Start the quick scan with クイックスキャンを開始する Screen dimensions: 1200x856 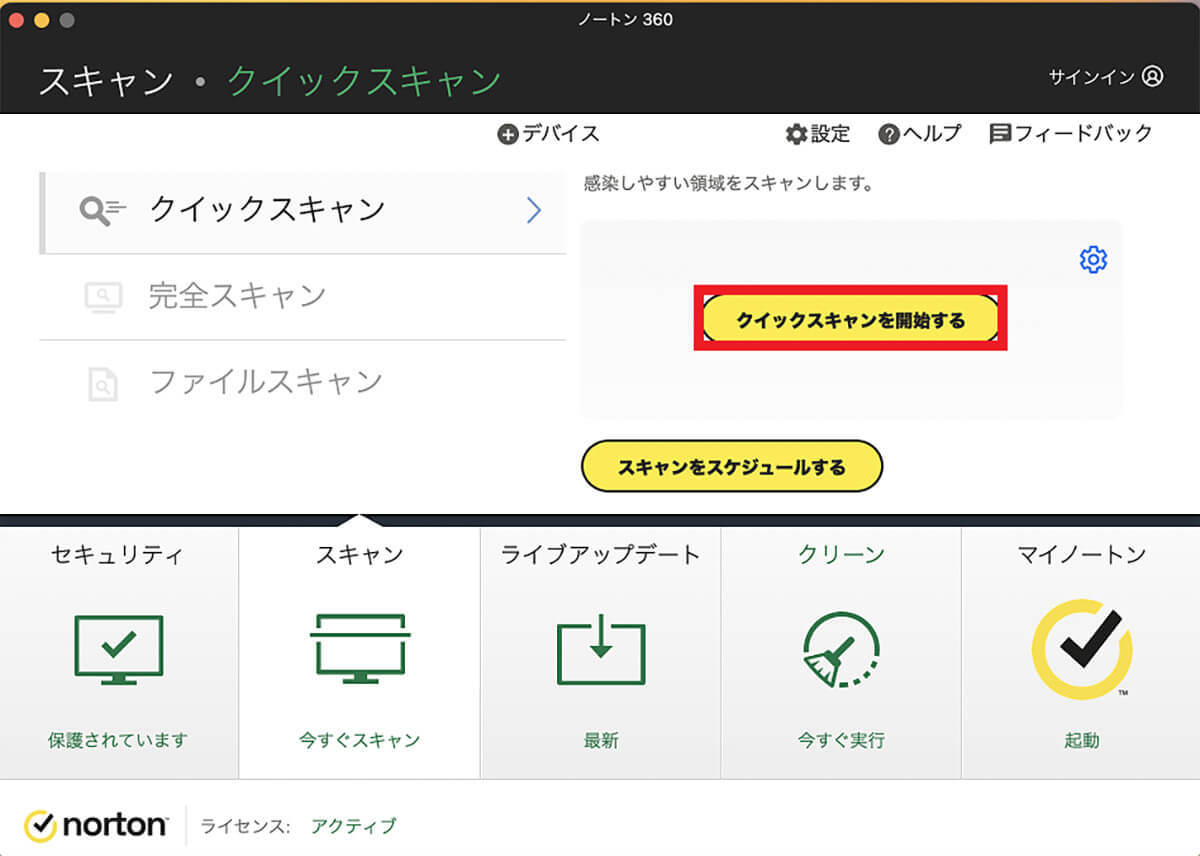click(x=851, y=320)
